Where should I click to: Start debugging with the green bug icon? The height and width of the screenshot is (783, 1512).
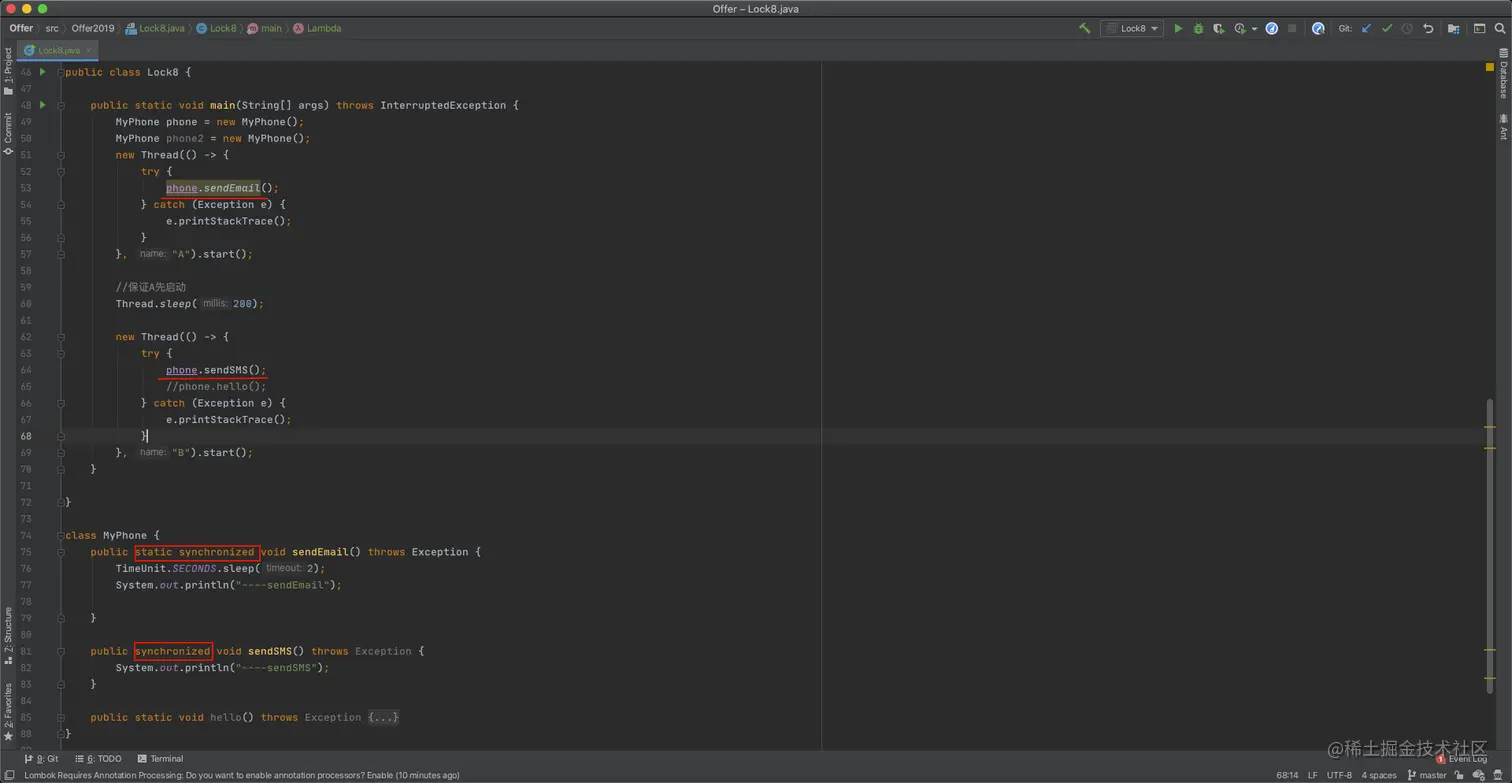(1198, 29)
